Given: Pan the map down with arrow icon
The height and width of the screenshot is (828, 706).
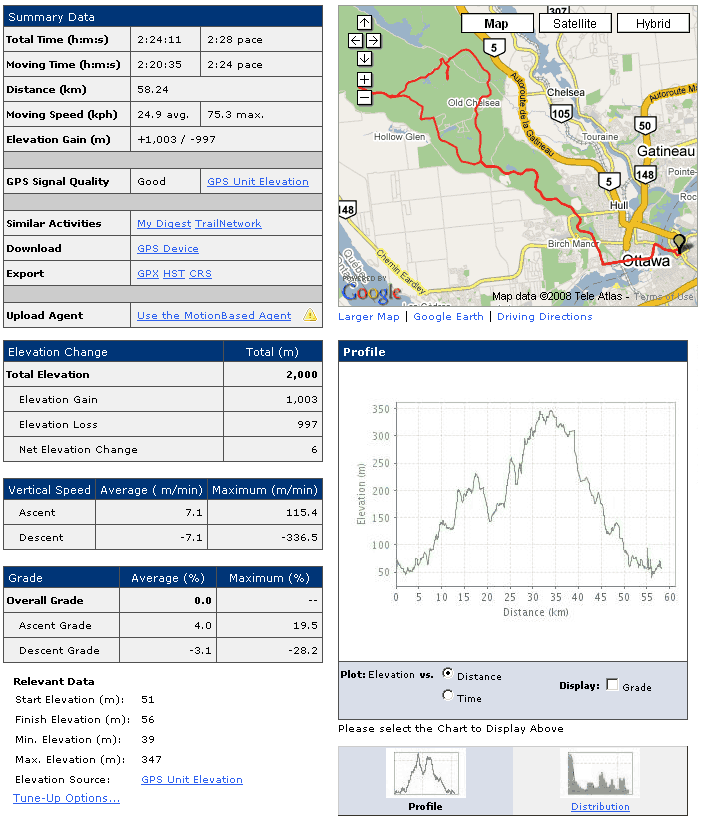Looking at the screenshot, I should point(364,59).
